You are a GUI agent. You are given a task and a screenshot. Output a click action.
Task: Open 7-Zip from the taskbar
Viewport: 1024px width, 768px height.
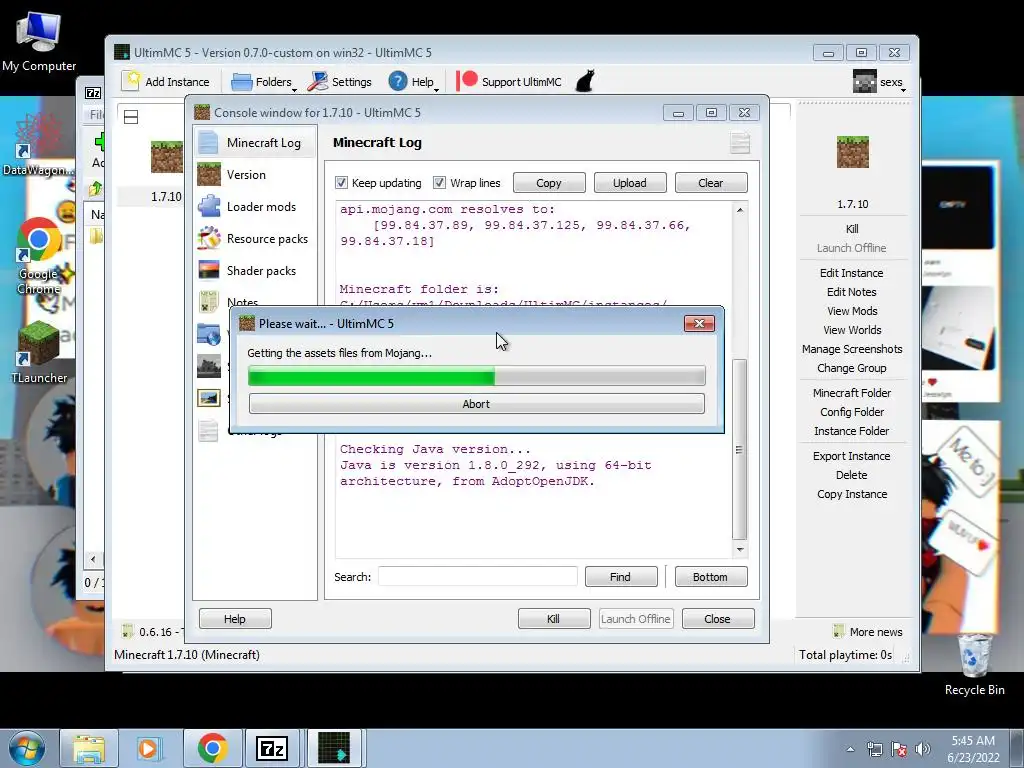point(272,748)
